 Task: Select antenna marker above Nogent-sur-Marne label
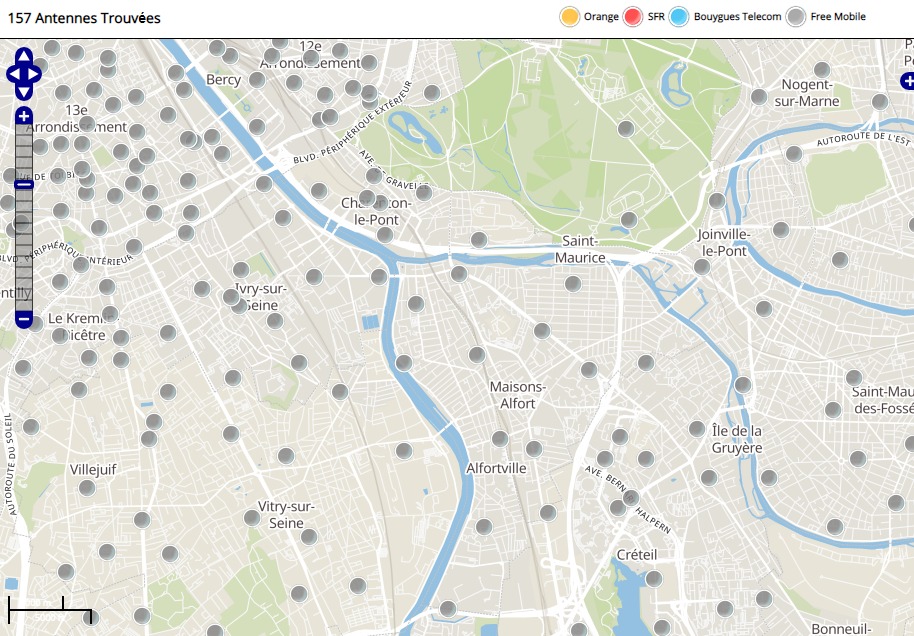[822, 69]
